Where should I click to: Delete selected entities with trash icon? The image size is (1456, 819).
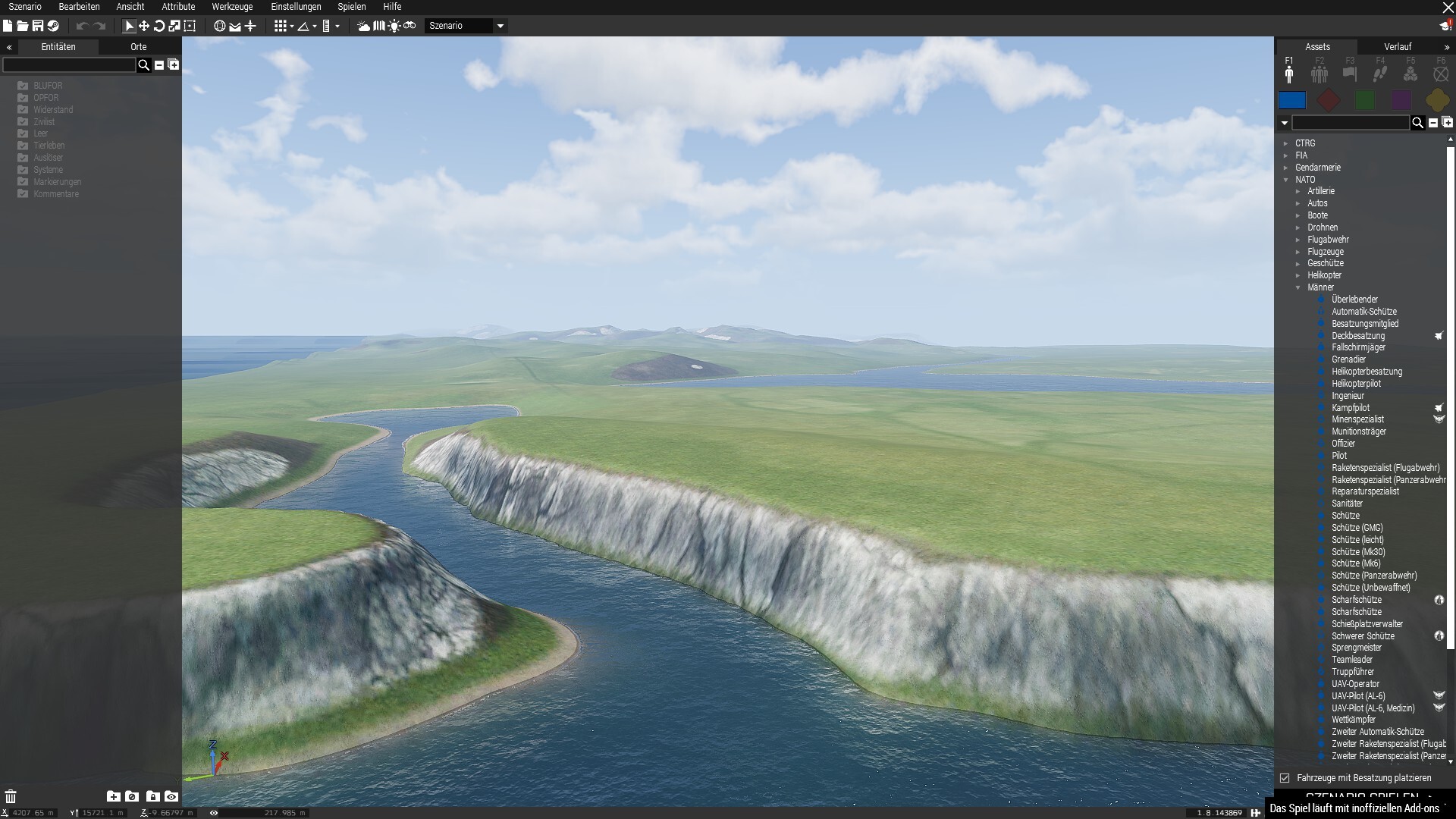point(11,796)
